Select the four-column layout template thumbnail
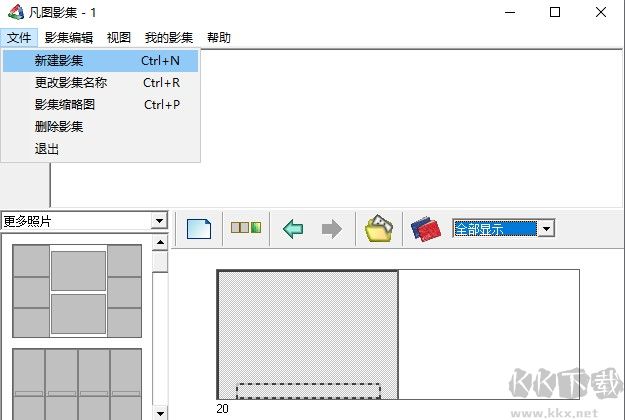The height and width of the screenshot is (420, 625). click(x=77, y=384)
